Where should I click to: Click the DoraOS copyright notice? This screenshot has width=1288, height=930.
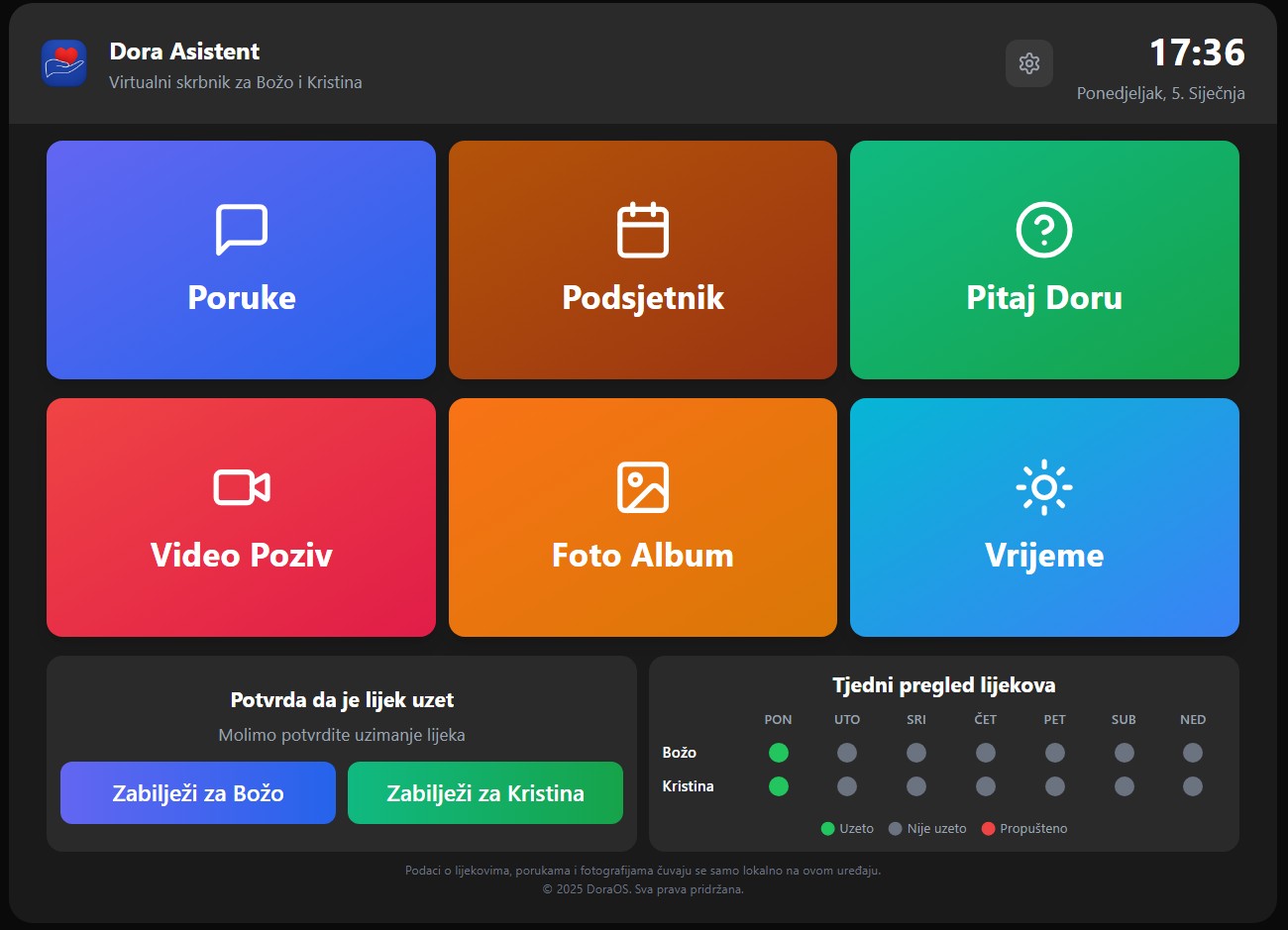pyautogui.click(x=644, y=889)
